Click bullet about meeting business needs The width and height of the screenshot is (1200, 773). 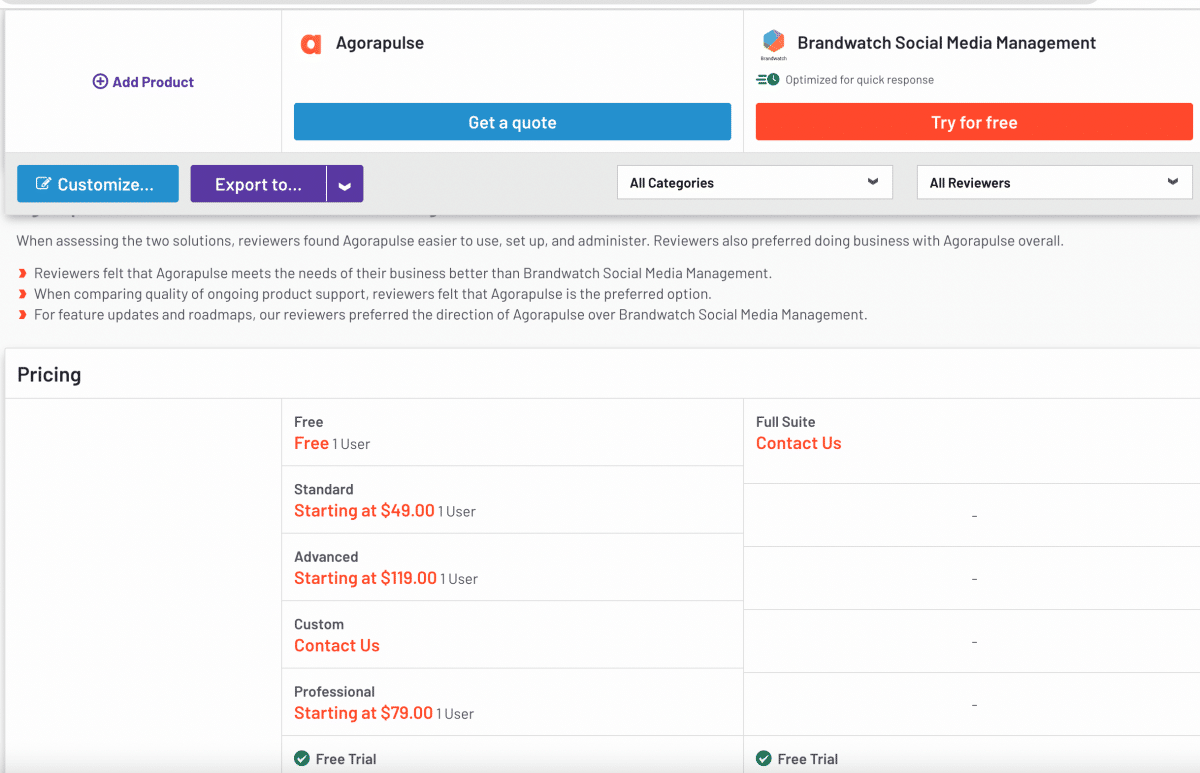coord(403,273)
